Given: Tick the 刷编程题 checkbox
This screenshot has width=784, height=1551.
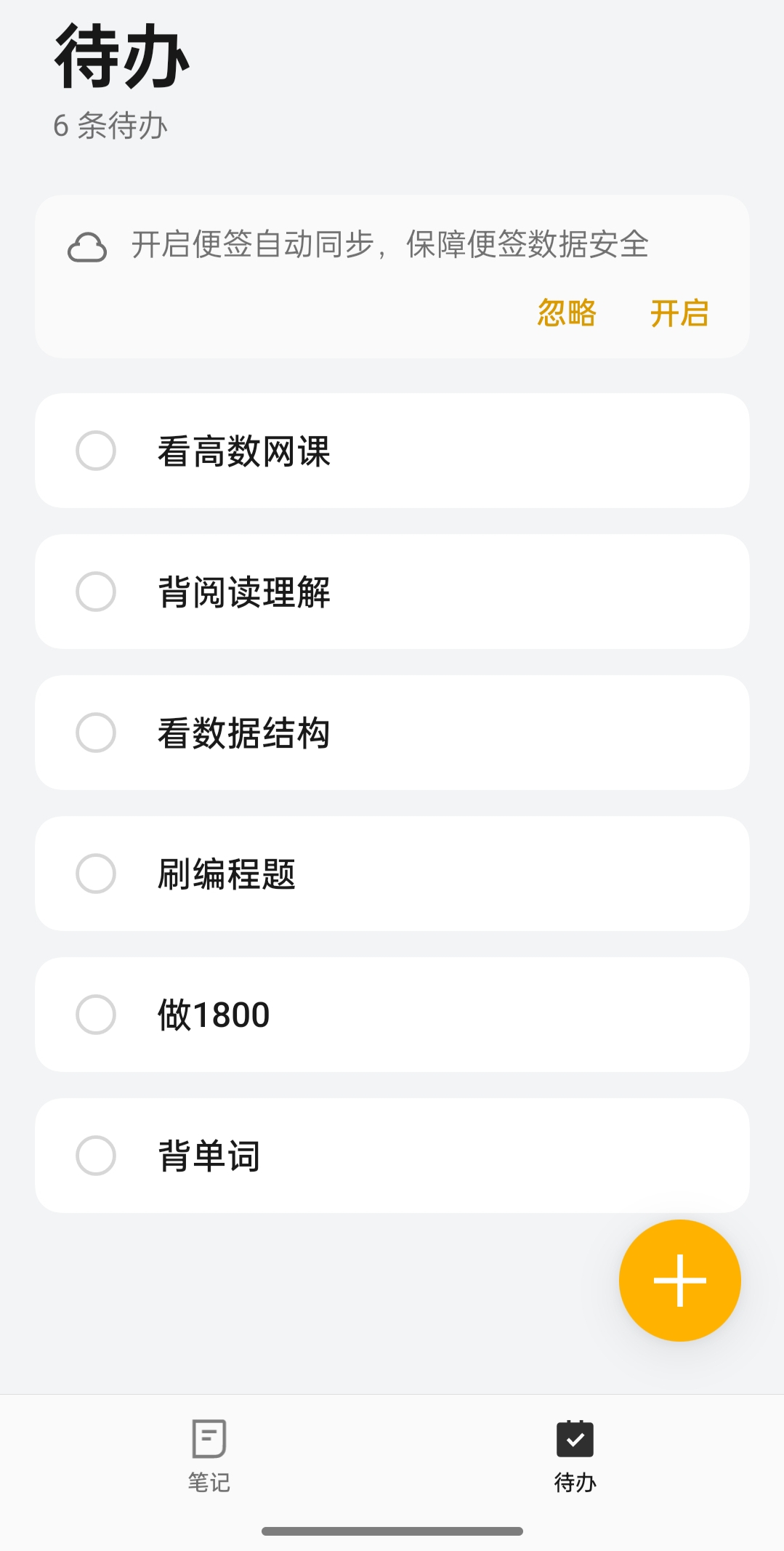Looking at the screenshot, I should click(96, 874).
